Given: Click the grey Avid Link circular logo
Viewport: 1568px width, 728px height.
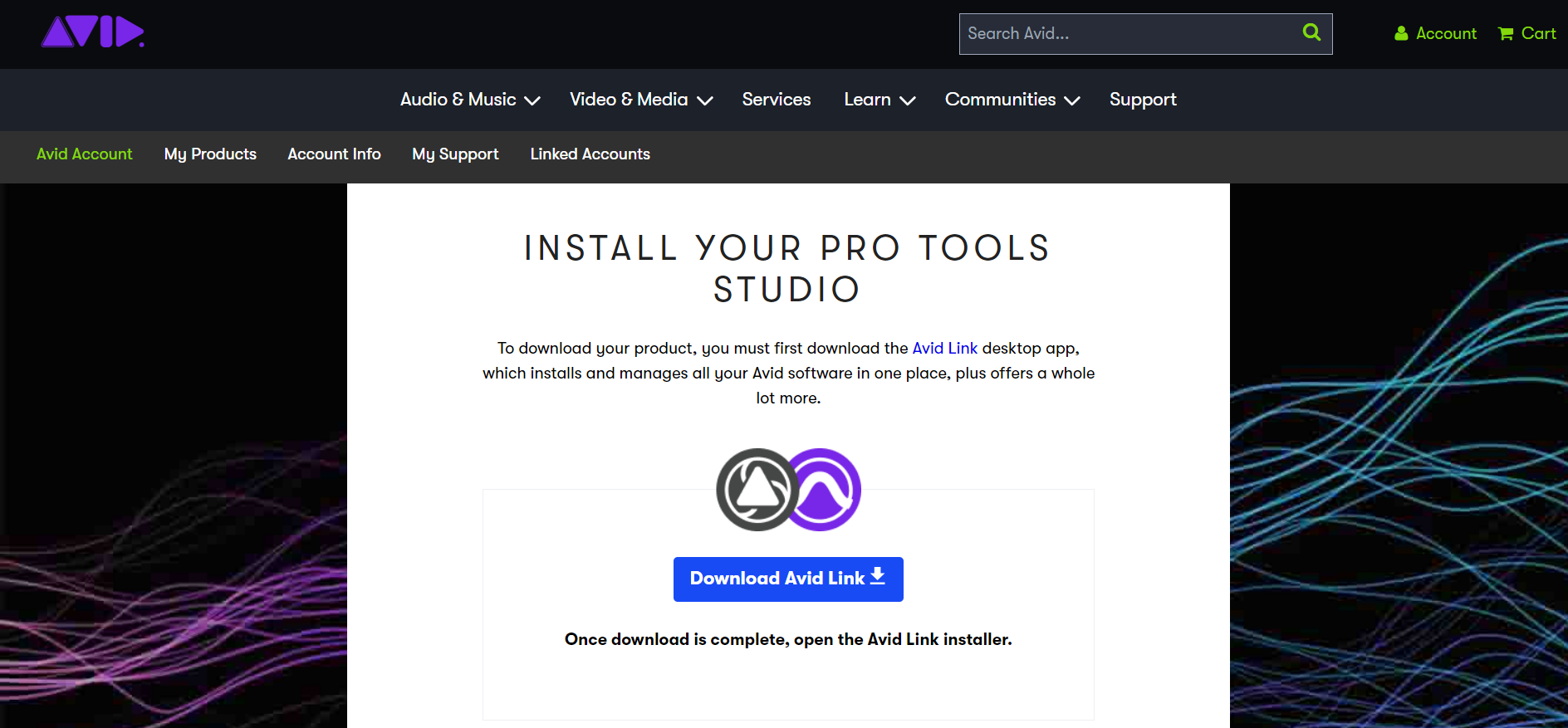Looking at the screenshot, I should (x=757, y=490).
